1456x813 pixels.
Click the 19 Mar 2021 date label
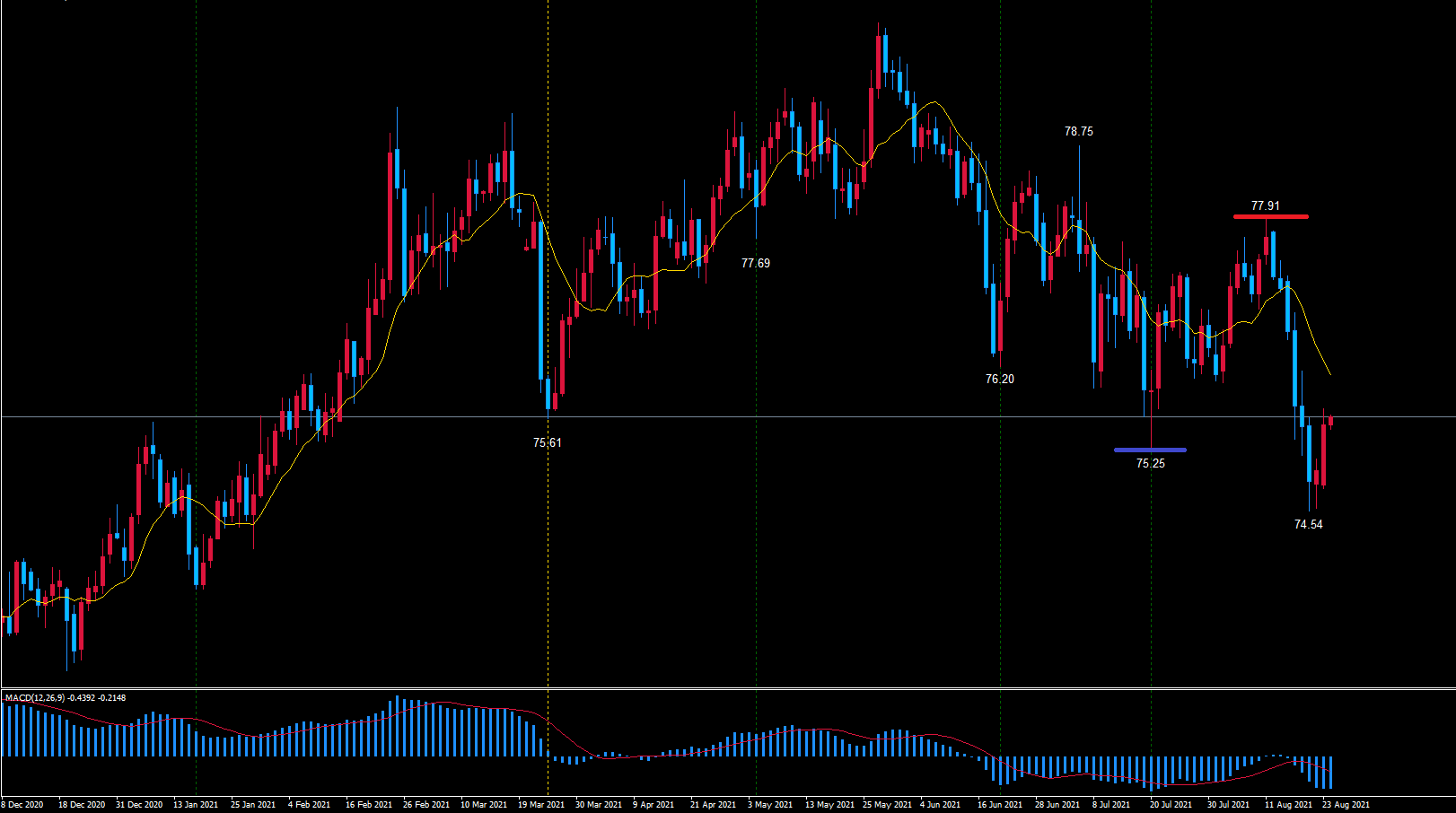click(541, 804)
